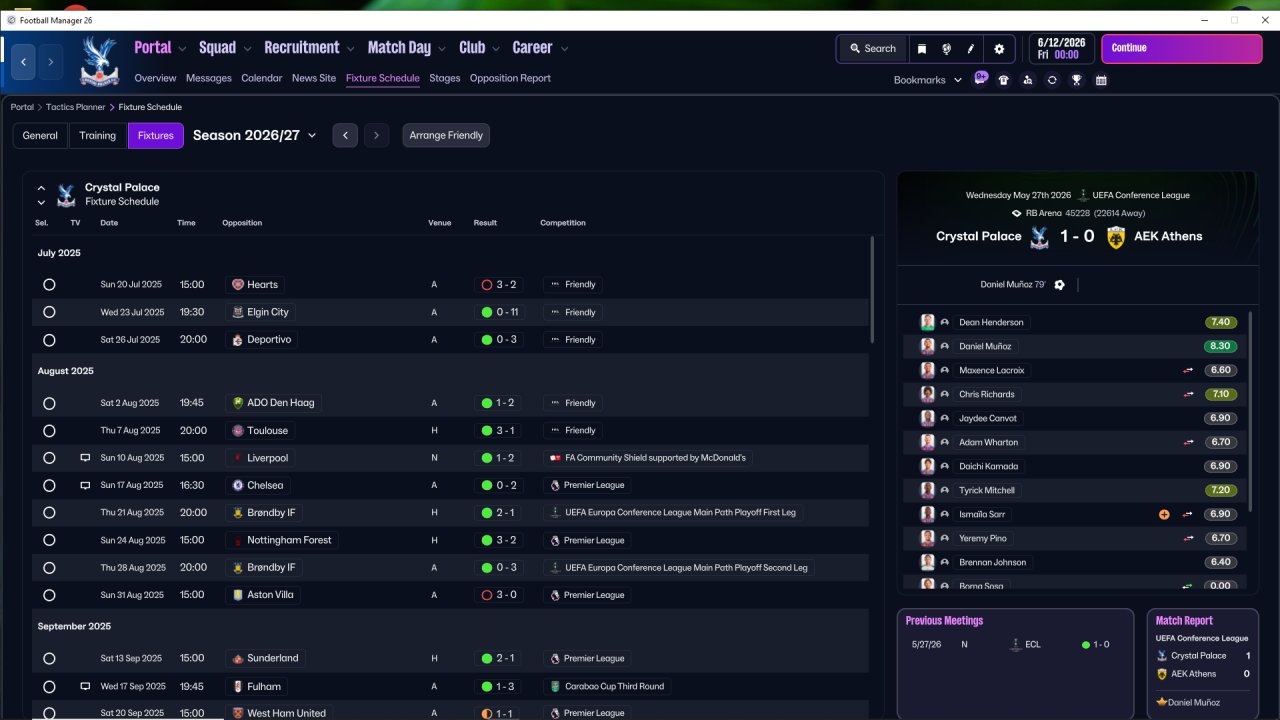Click the TV broadcast icon for the Fulham match
The width and height of the screenshot is (1280, 720).
tap(85, 686)
